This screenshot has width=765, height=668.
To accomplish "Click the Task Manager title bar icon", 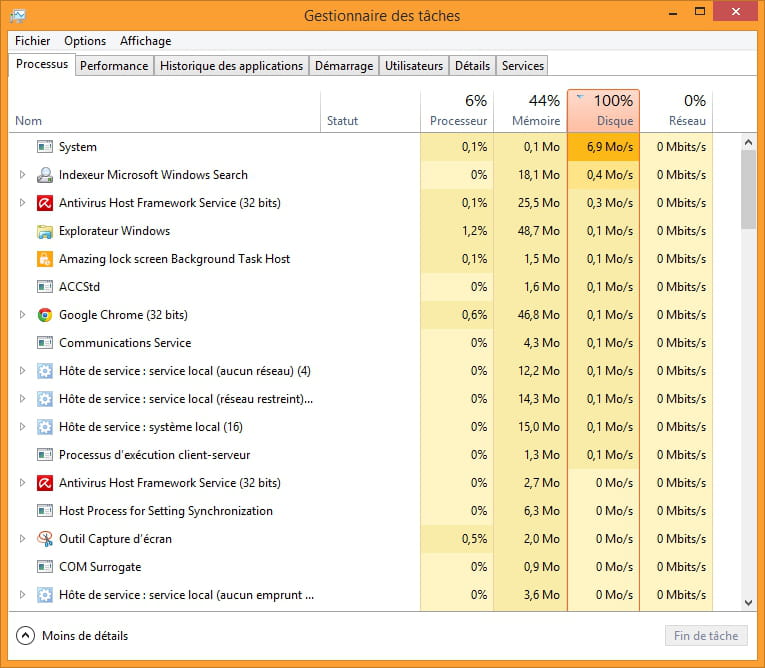I will coord(18,16).
